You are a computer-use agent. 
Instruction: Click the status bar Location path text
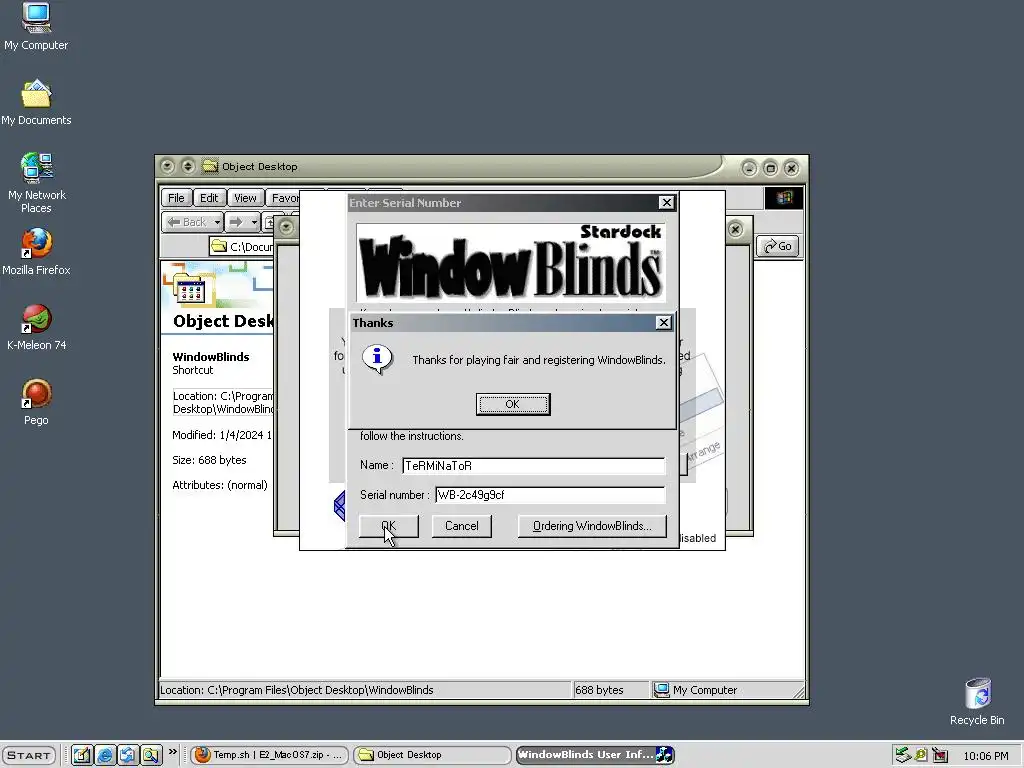[296, 690]
